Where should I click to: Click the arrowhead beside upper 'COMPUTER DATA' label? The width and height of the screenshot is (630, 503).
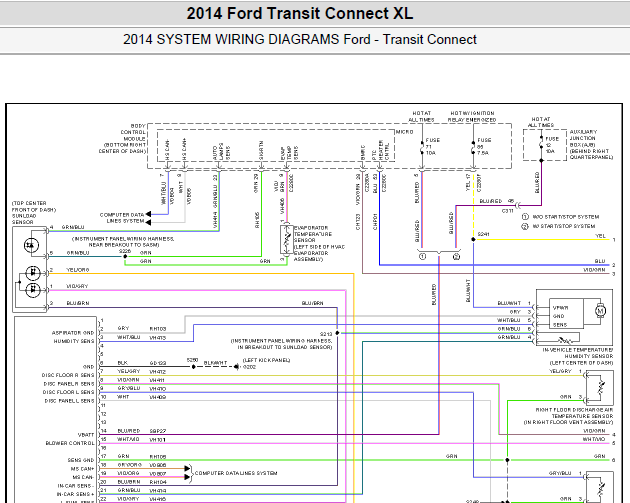148,214
